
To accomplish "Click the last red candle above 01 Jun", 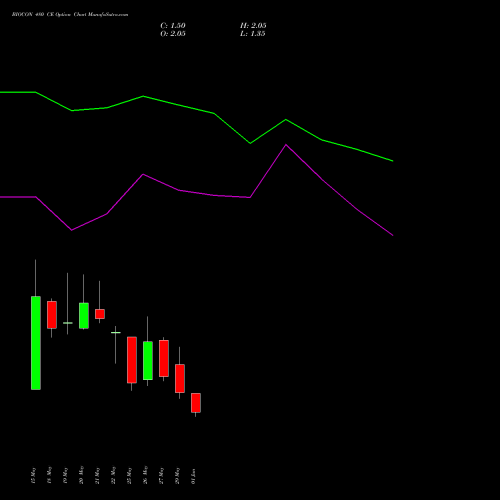I will point(196,403).
